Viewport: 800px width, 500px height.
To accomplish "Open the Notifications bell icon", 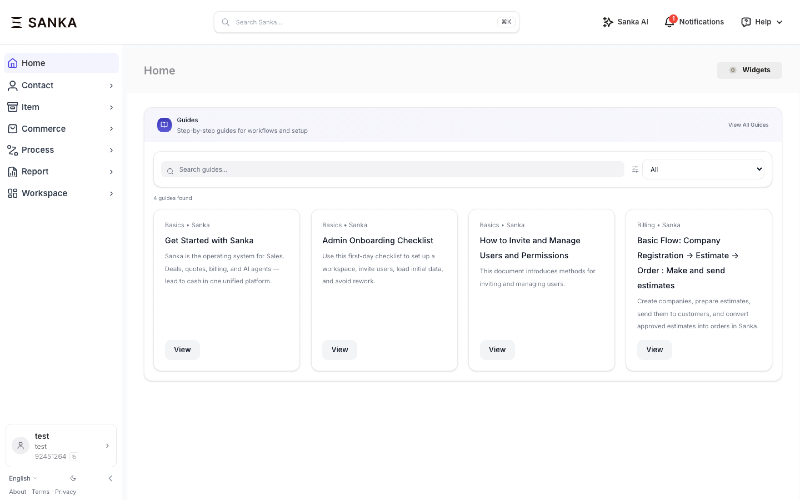I will pos(669,21).
